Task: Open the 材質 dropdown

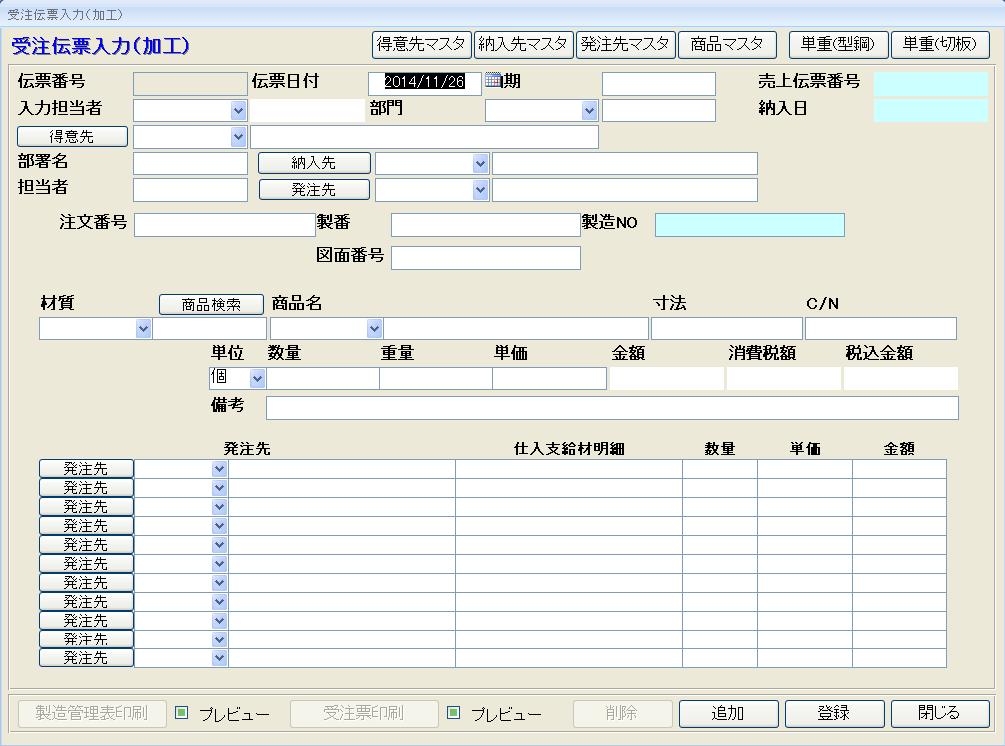Action: coord(143,328)
